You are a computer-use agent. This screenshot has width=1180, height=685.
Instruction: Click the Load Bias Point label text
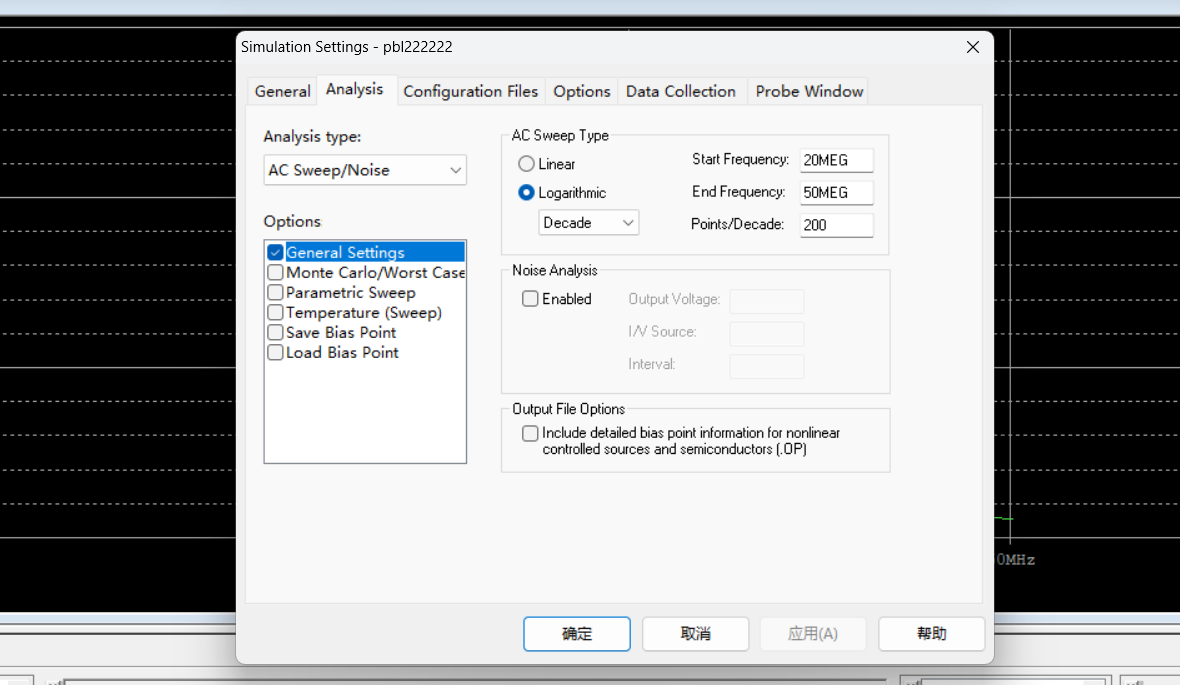342,352
